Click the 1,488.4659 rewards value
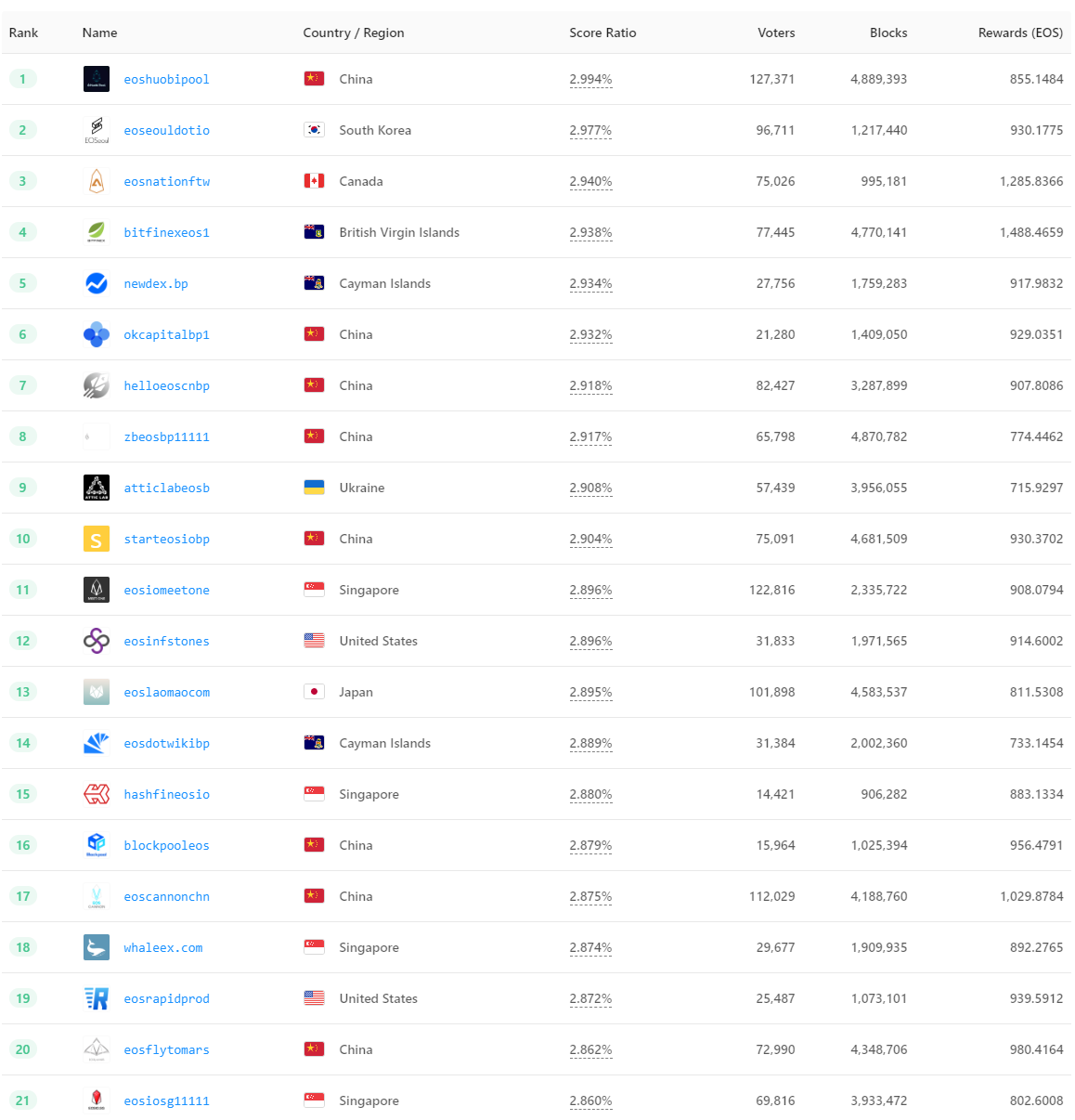The image size is (1075, 1120). [x=1031, y=232]
